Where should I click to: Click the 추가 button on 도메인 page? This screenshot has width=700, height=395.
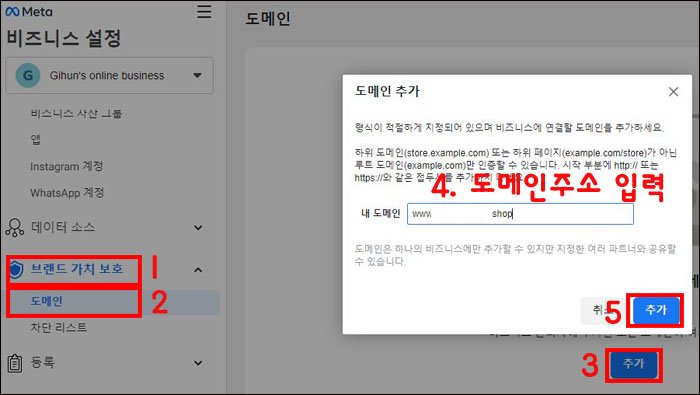click(x=634, y=364)
